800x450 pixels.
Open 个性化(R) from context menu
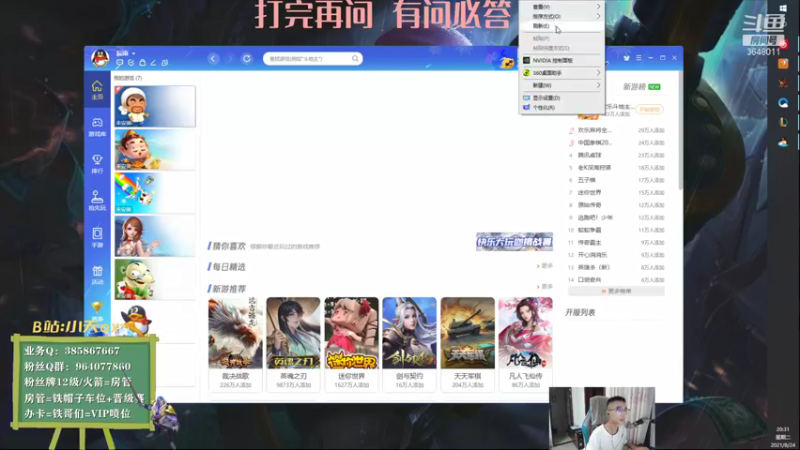562,108
